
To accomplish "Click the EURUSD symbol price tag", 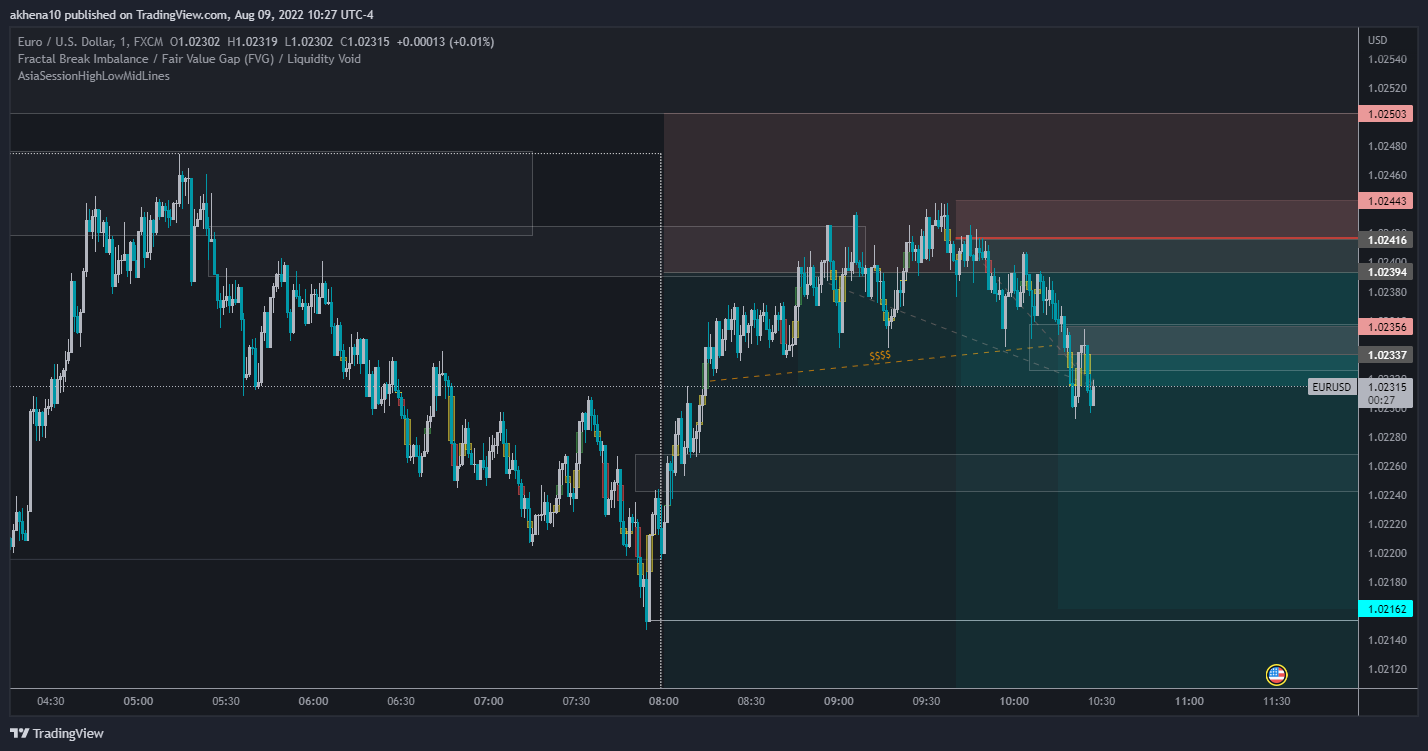I will tap(1332, 387).
